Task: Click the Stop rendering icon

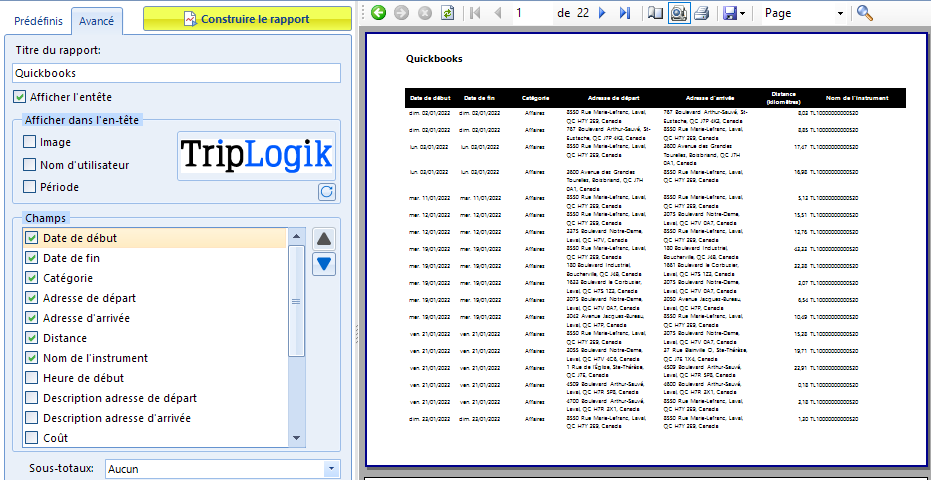Action: tap(425, 13)
